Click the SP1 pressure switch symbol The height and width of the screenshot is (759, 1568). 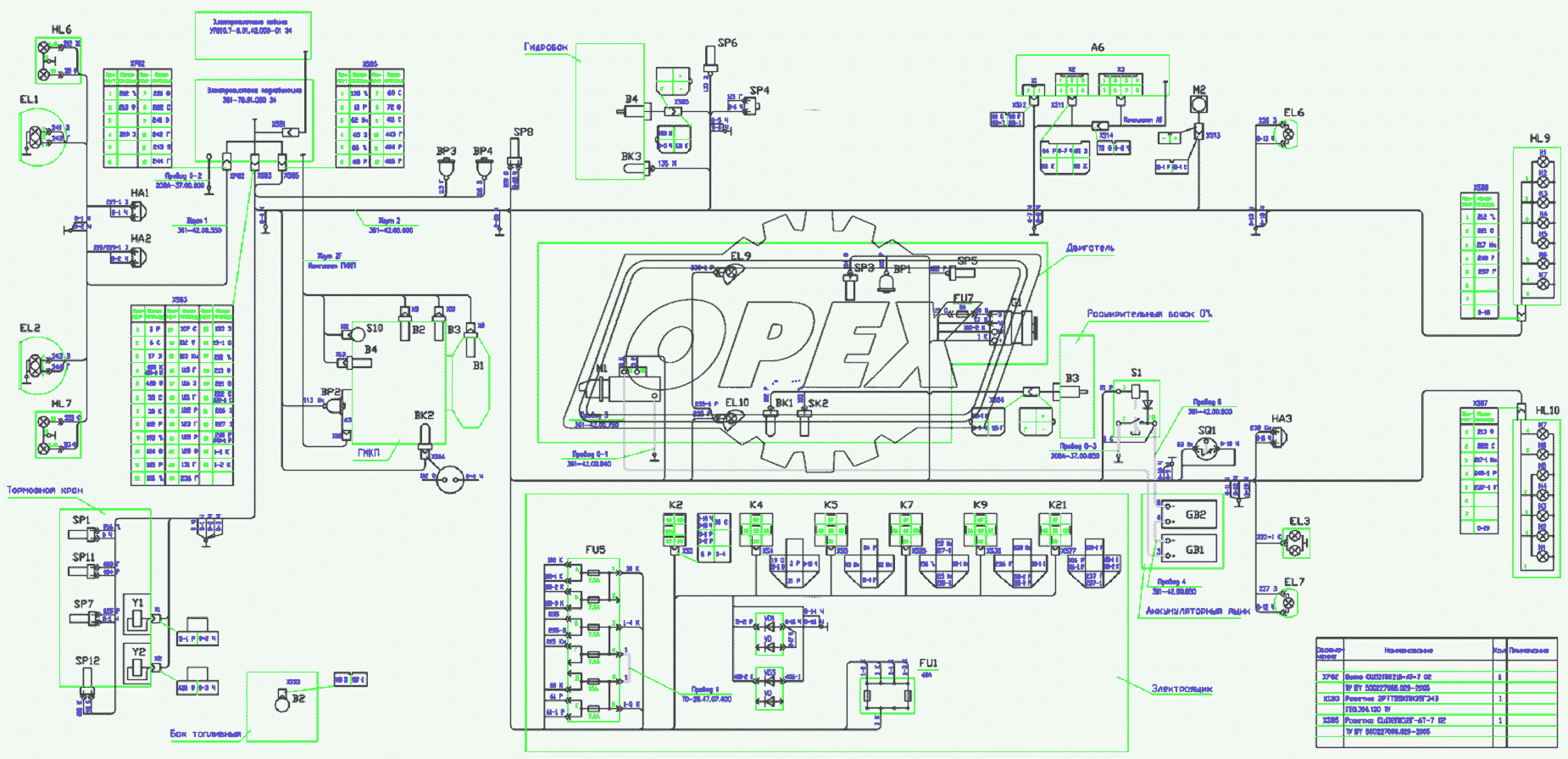[x=86, y=534]
